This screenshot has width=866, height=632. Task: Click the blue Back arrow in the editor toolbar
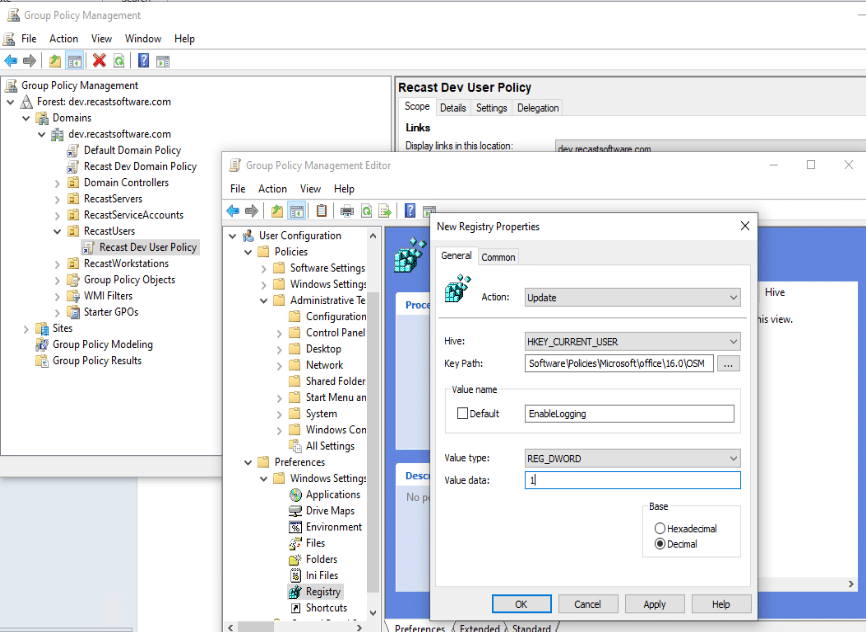pyautogui.click(x=232, y=210)
